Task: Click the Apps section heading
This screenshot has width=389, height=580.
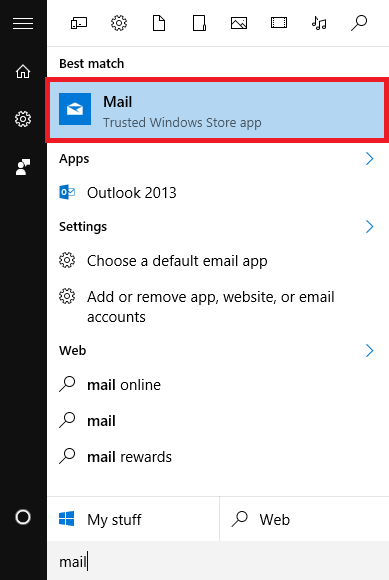Action: coord(74,159)
